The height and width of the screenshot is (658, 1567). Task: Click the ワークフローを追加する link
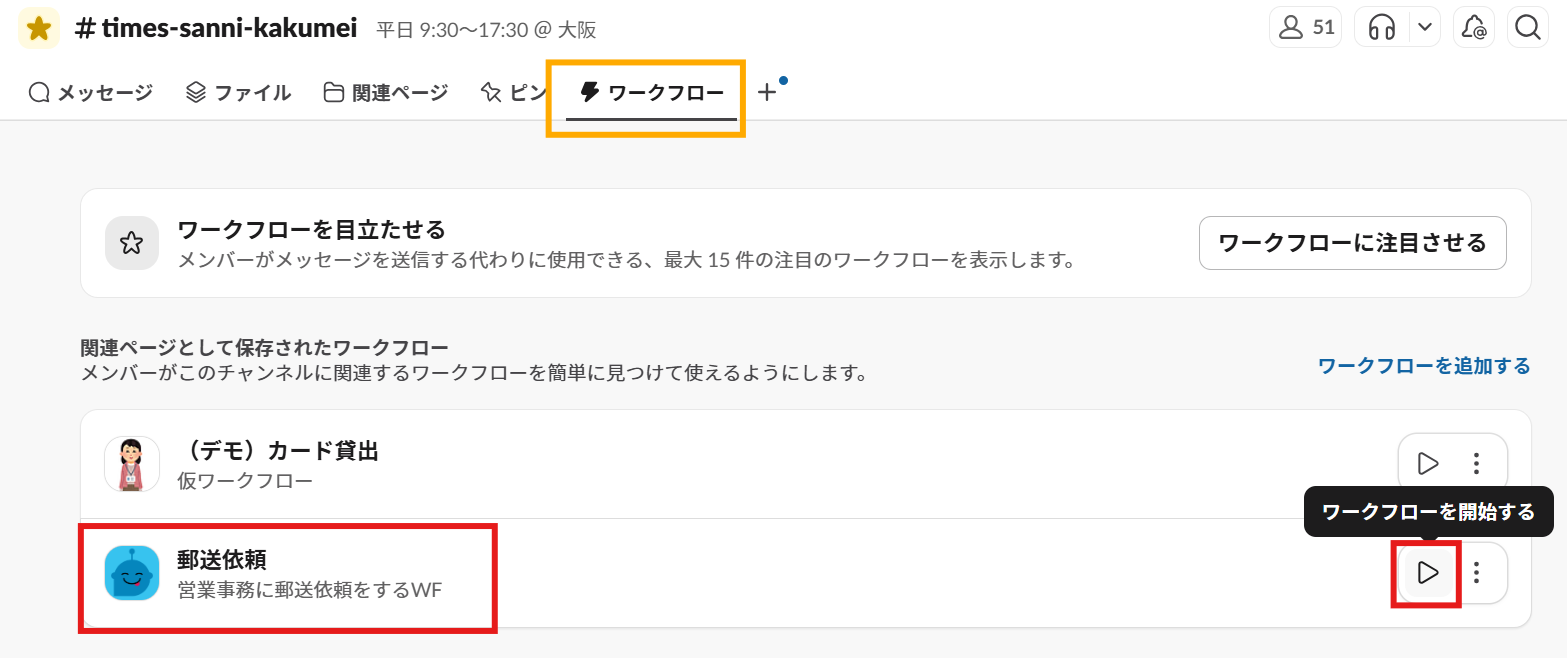(1424, 366)
